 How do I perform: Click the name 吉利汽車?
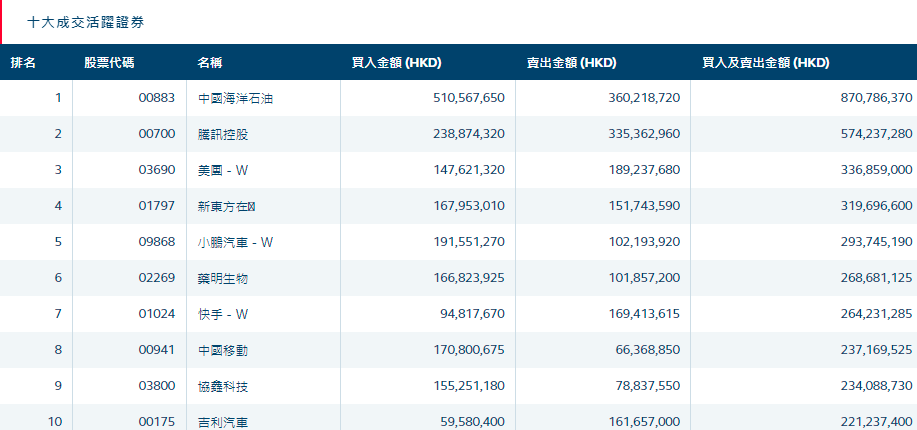pos(223,422)
